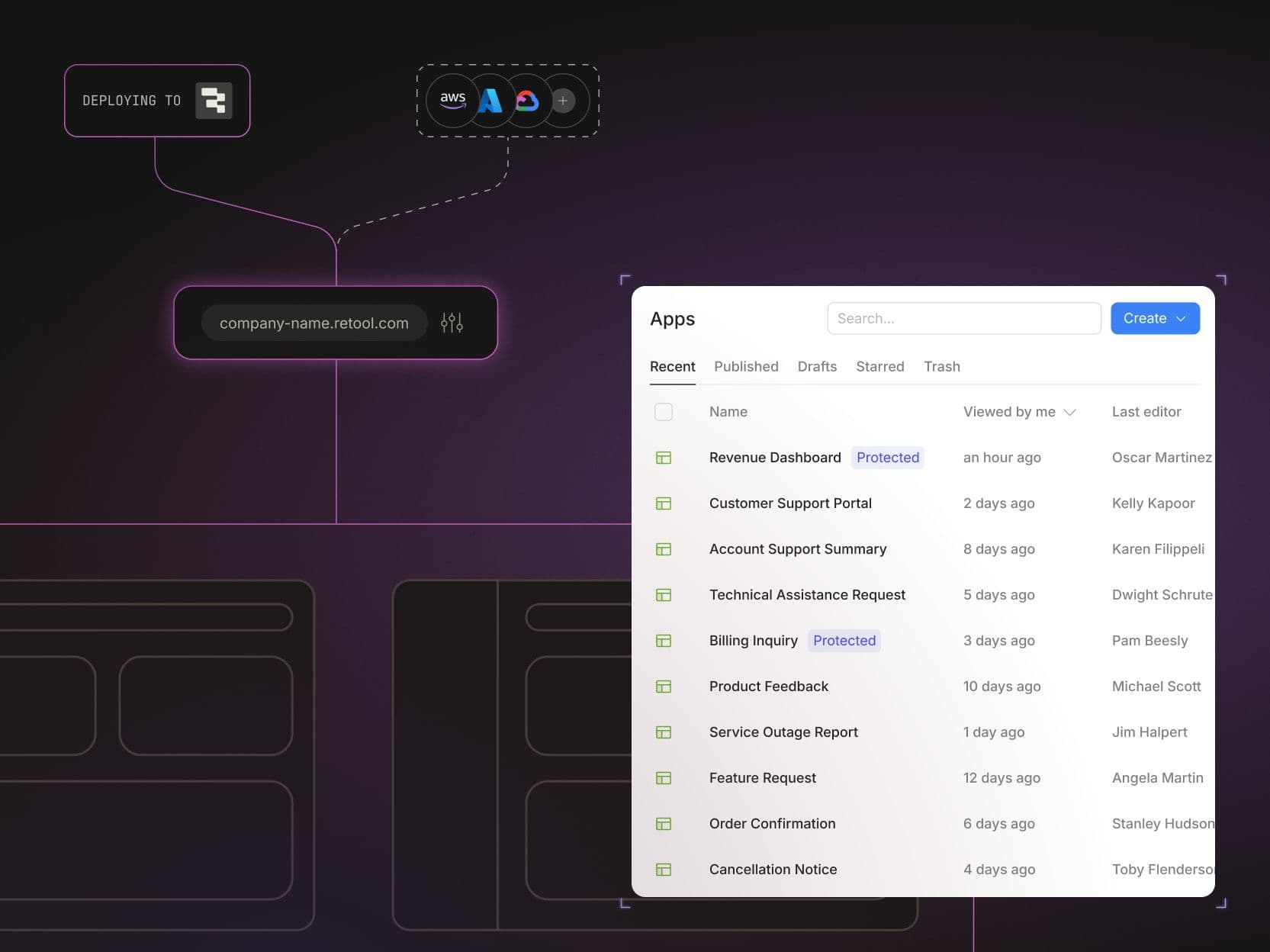
Task: Click editor name Angela Martin
Action: [x=1158, y=778]
